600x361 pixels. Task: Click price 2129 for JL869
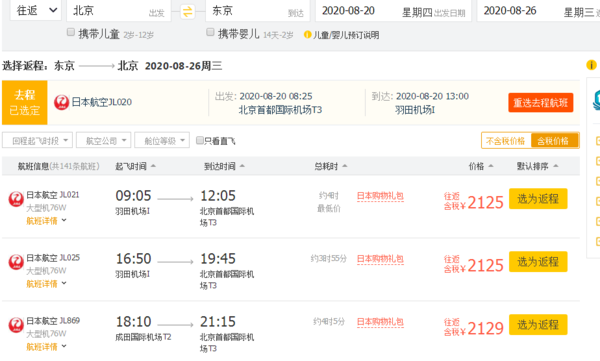tap(485, 328)
